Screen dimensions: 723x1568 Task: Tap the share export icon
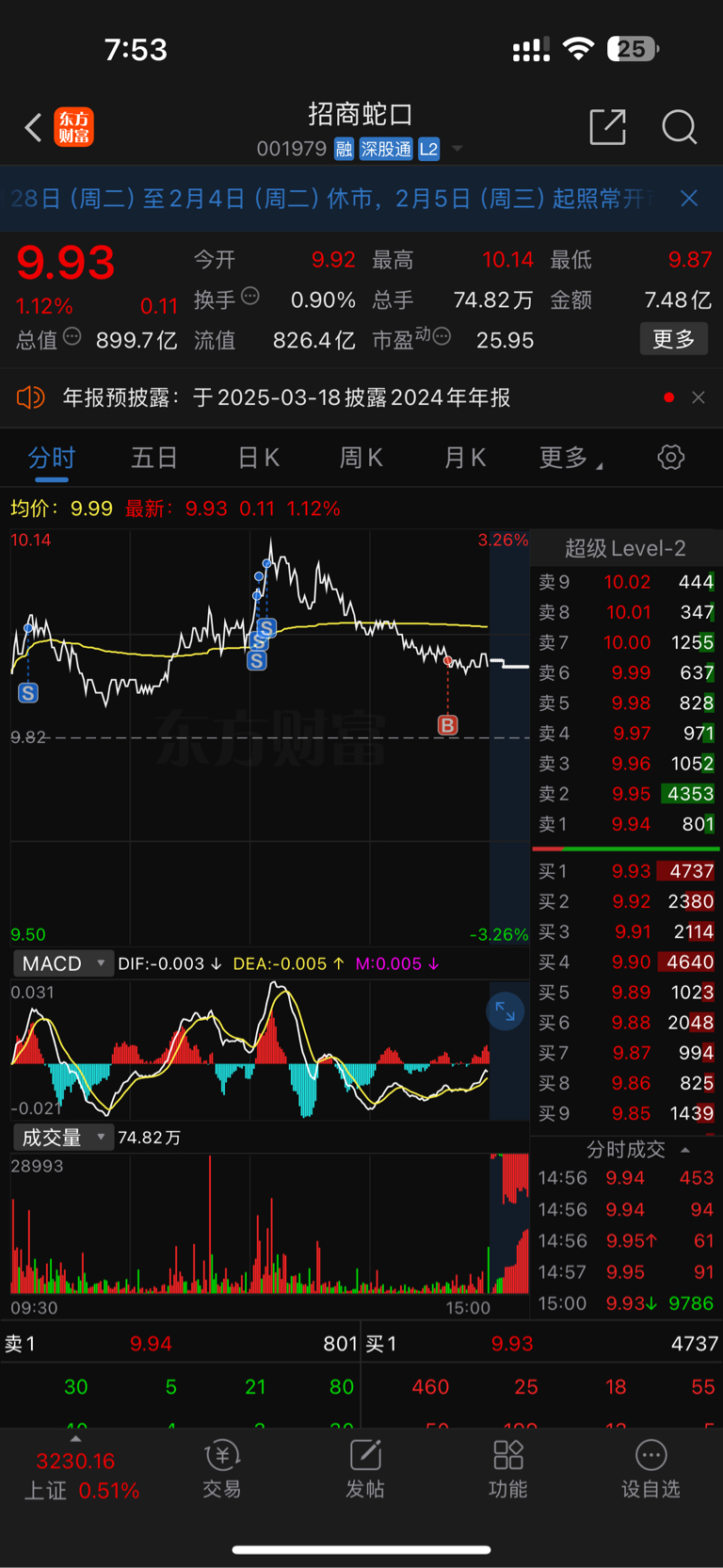click(x=608, y=126)
